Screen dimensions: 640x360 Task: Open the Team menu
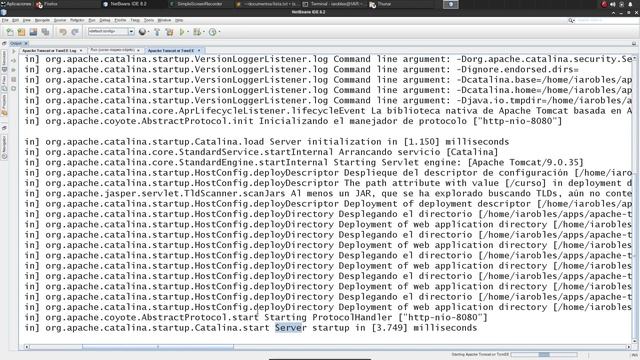(x=135, y=20)
